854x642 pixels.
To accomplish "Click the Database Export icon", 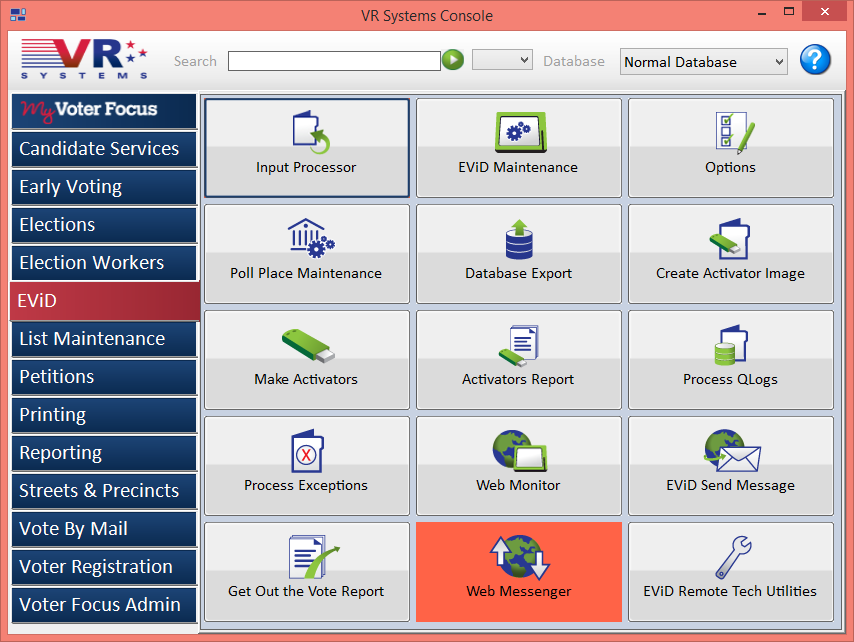I will click(x=519, y=239).
